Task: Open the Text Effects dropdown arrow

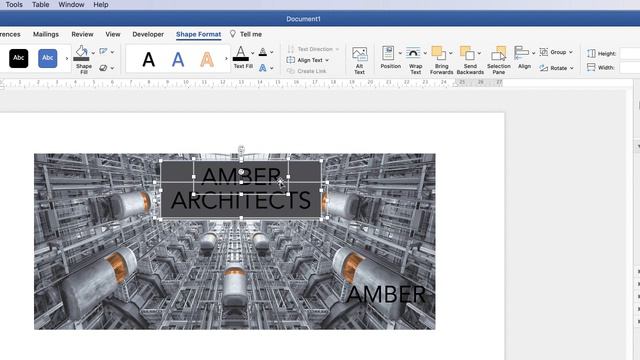Action: pos(272,68)
